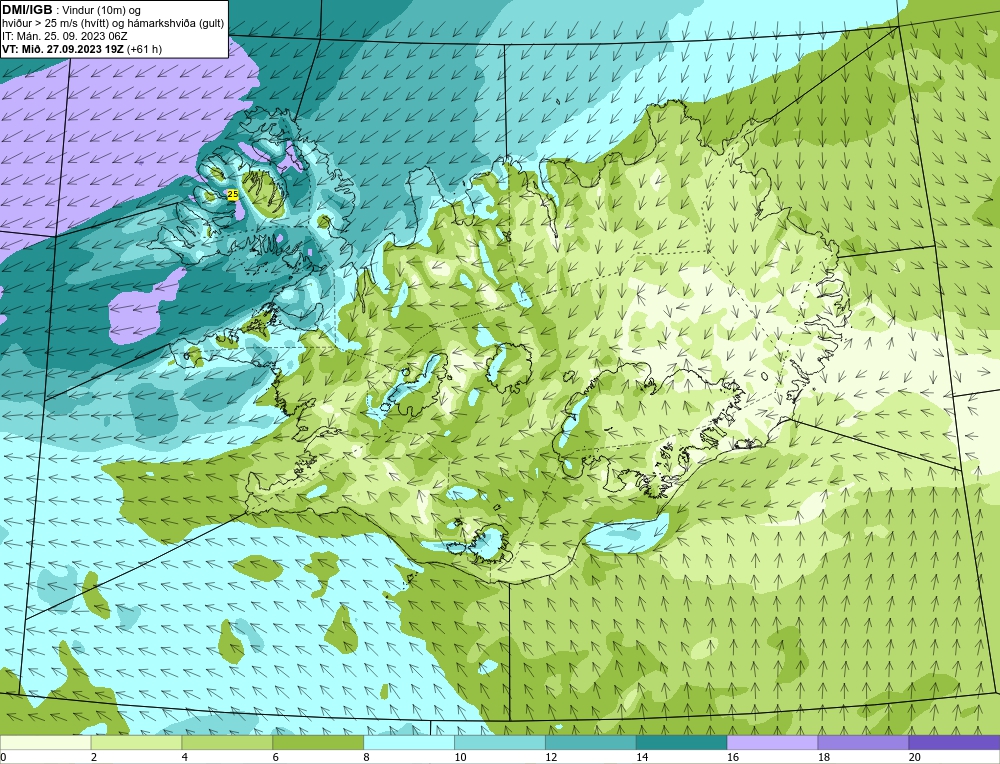Image resolution: width=1000 pixels, height=764 pixels.
Task: Click the 4–6 m/s green legend swatch
Action: click(x=227, y=742)
